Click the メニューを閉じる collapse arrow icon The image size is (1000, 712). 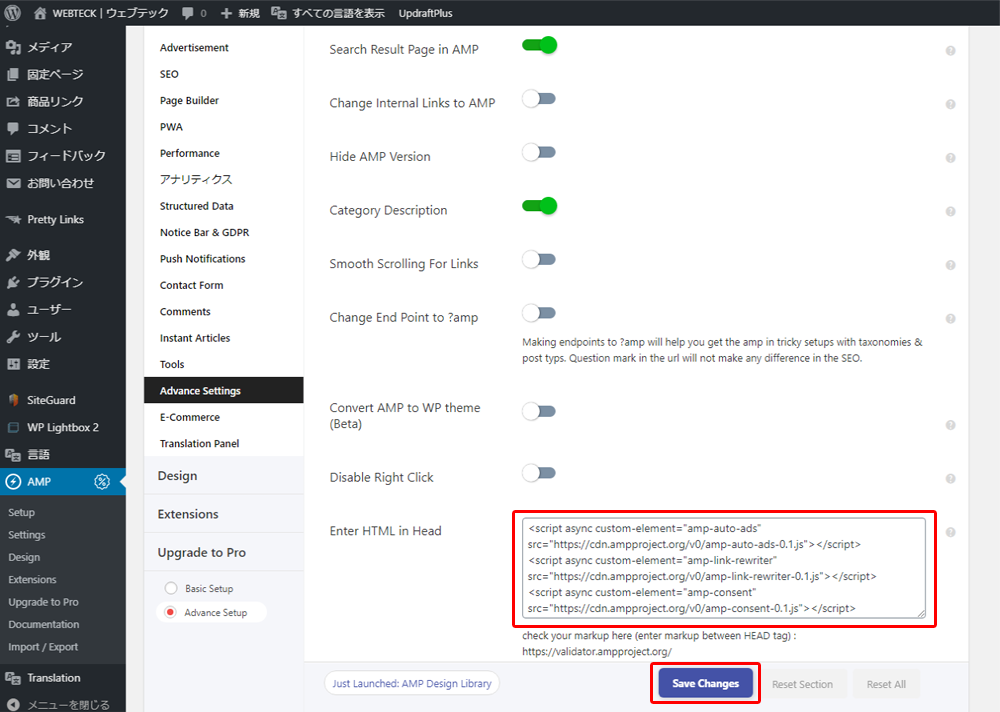tap(13, 704)
